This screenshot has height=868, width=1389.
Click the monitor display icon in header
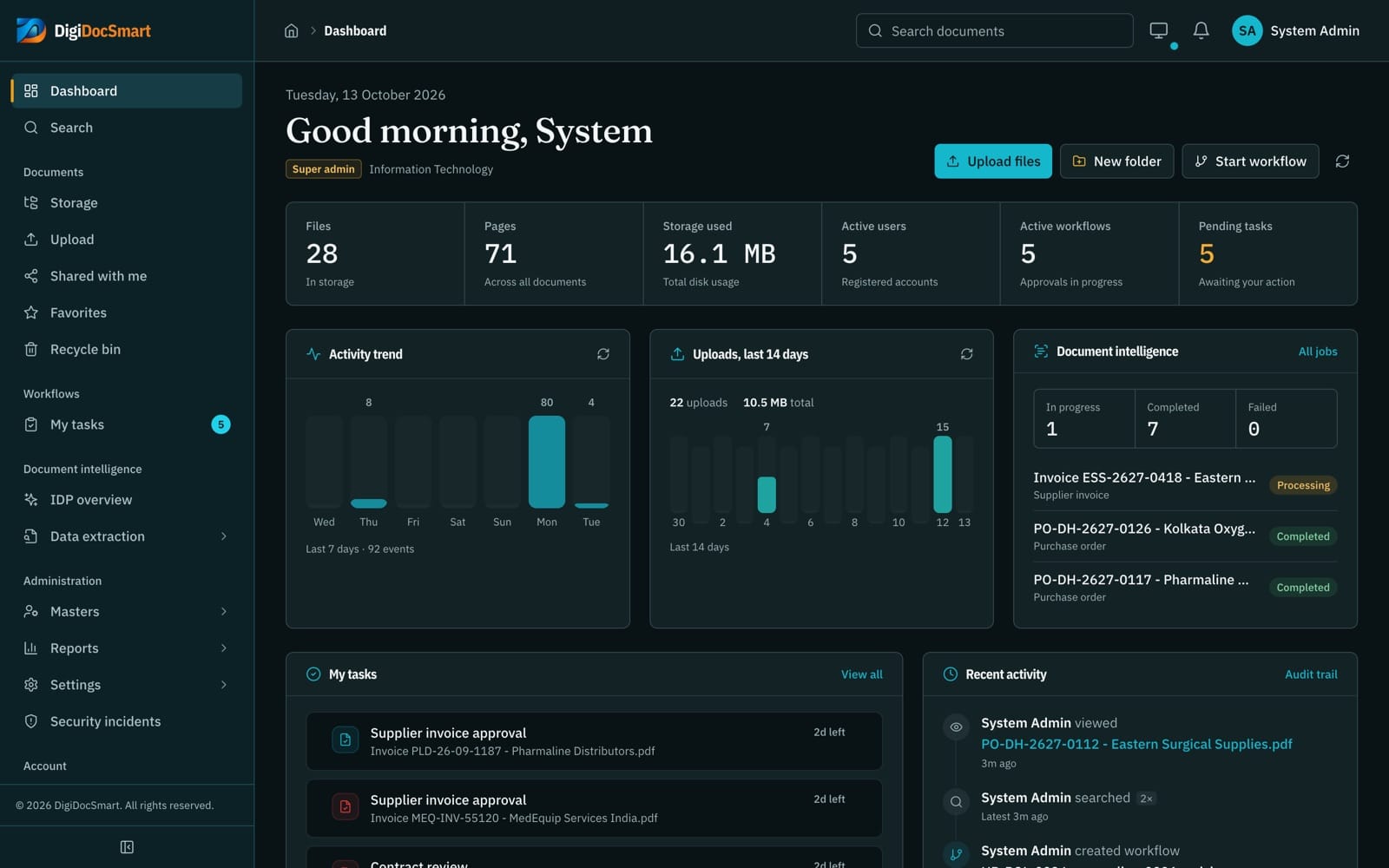click(1159, 31)
